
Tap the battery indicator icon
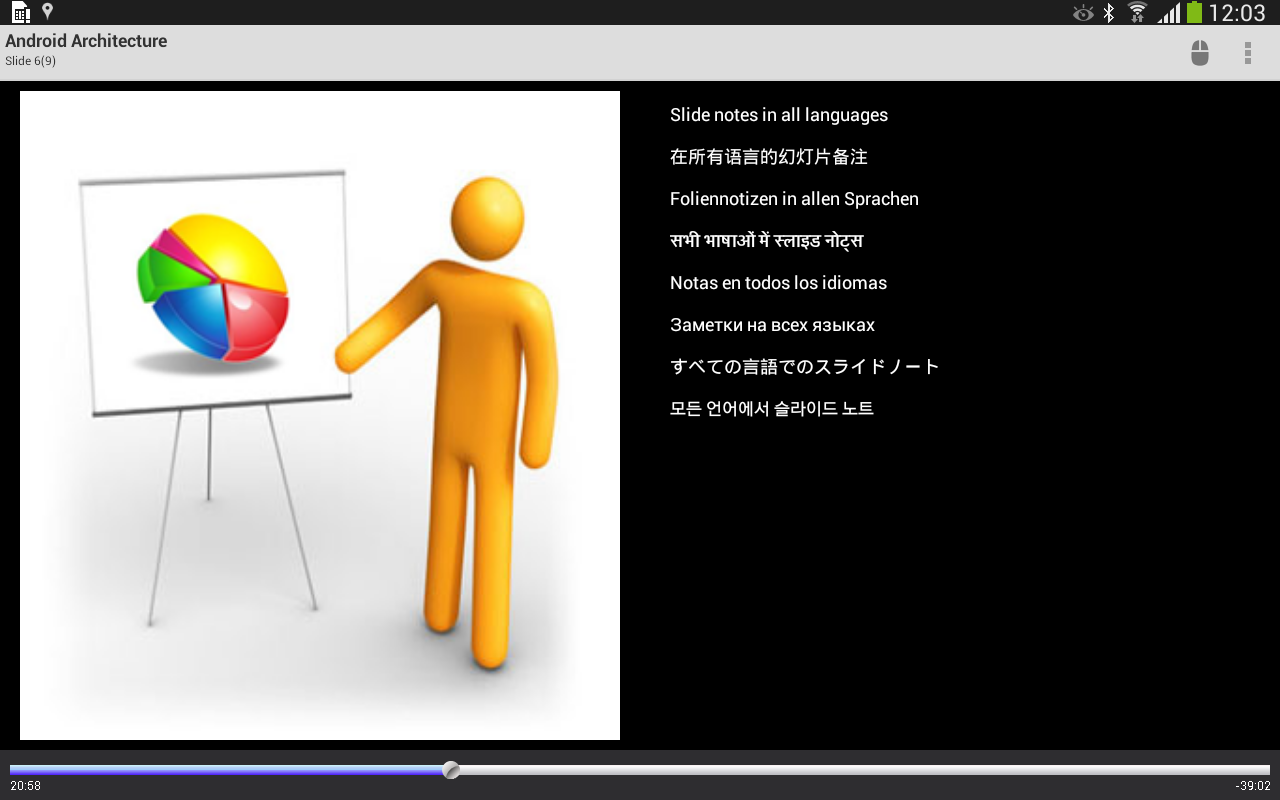point(1196,12)
